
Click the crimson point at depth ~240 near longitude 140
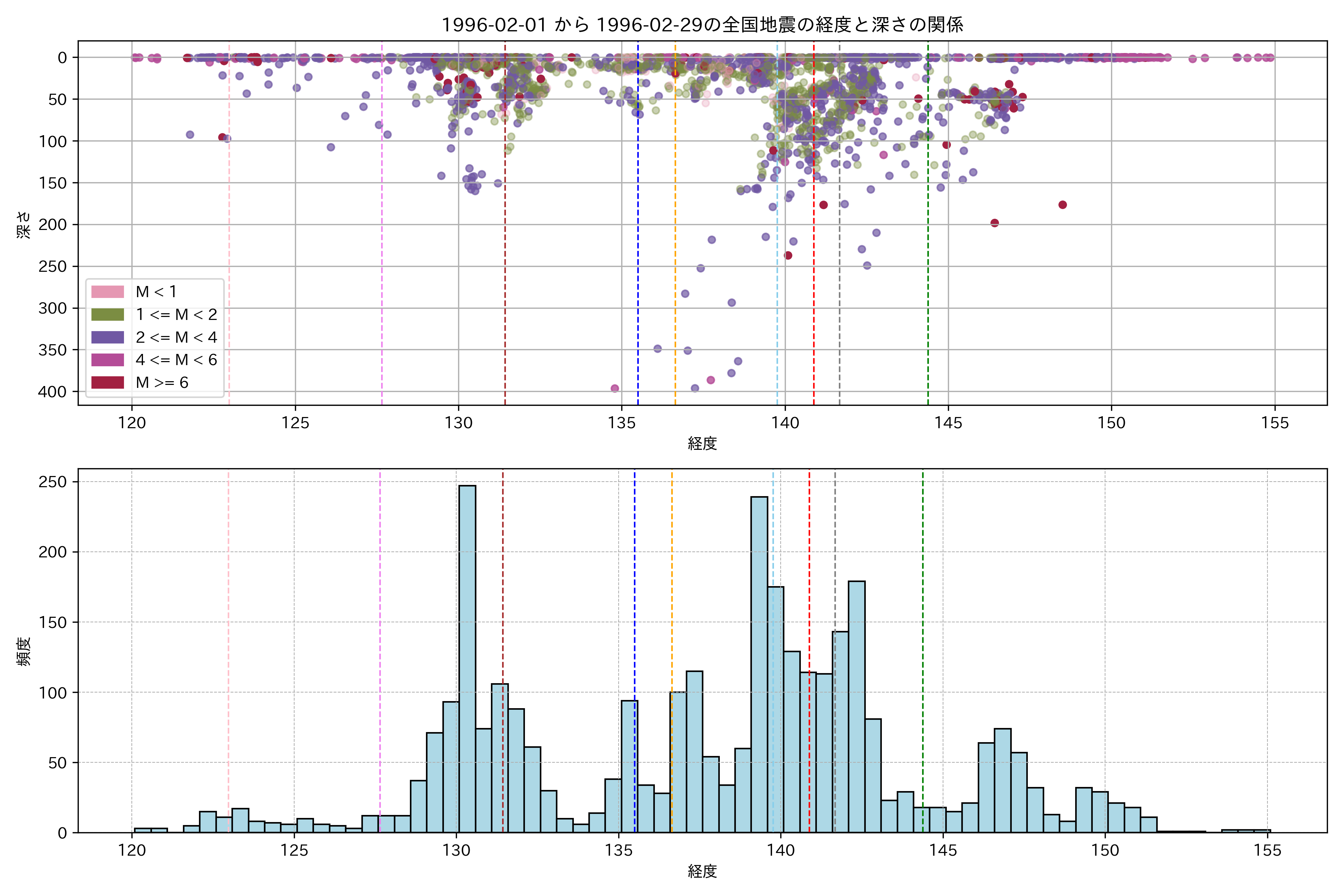pyautogui.click(x=788, y=255)
